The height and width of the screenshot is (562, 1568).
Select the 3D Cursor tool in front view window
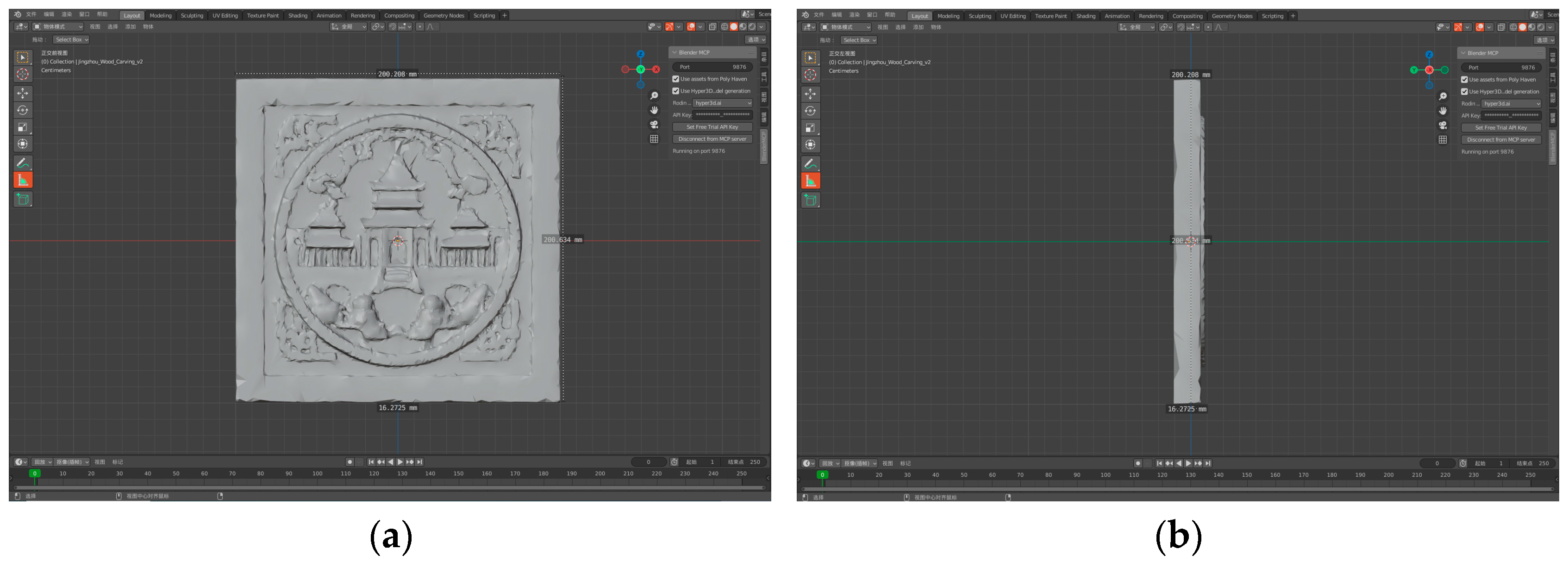coord(23,74)
